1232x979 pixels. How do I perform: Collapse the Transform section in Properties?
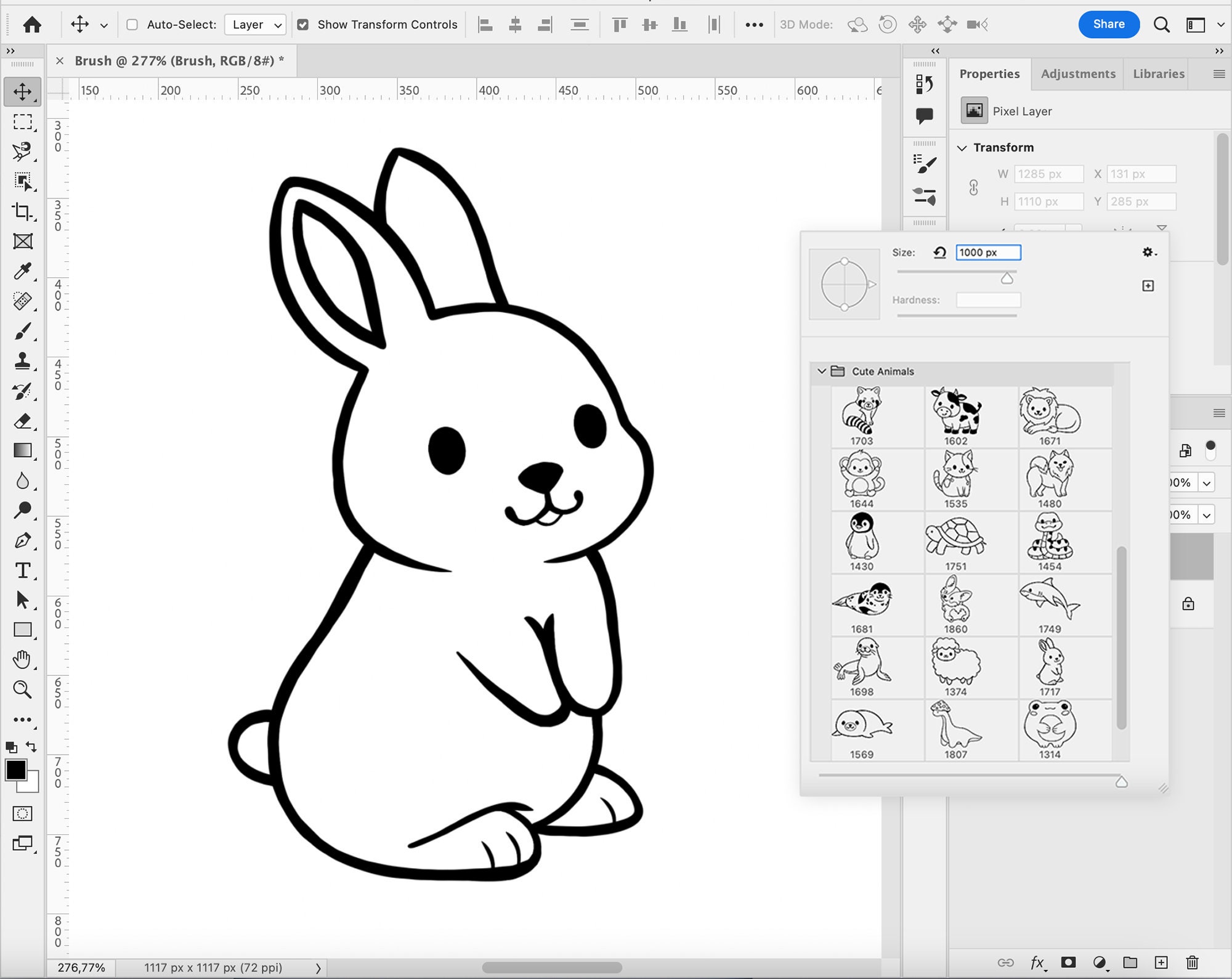963,147
